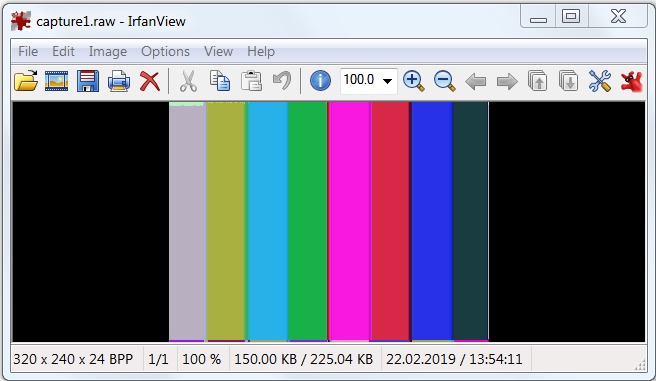Viewport: 656px width, 381px height.
Task: Click the Open file folder icon
Action: click(x=26, y=80)
